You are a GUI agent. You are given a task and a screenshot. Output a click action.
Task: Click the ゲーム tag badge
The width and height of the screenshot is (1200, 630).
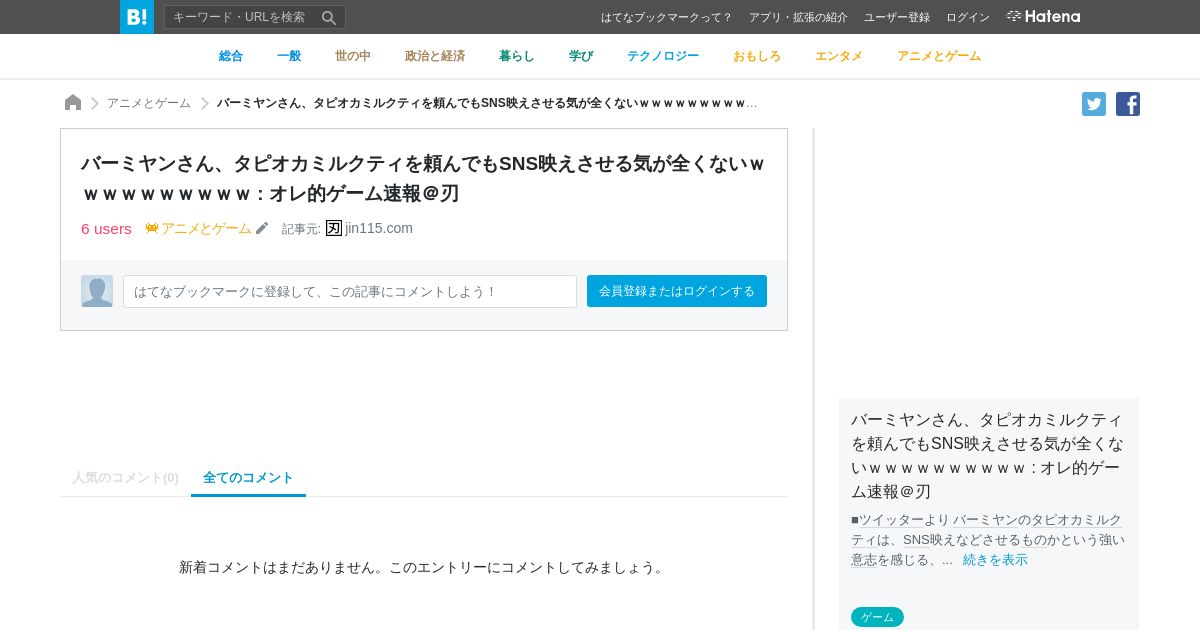click(x=877, y=617)
